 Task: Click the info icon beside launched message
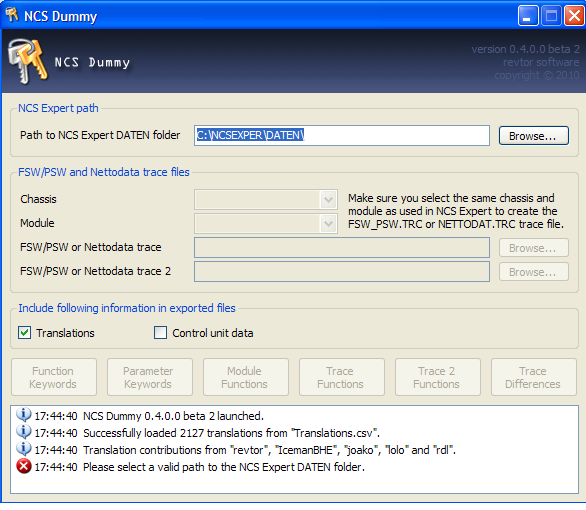(24, 415)
